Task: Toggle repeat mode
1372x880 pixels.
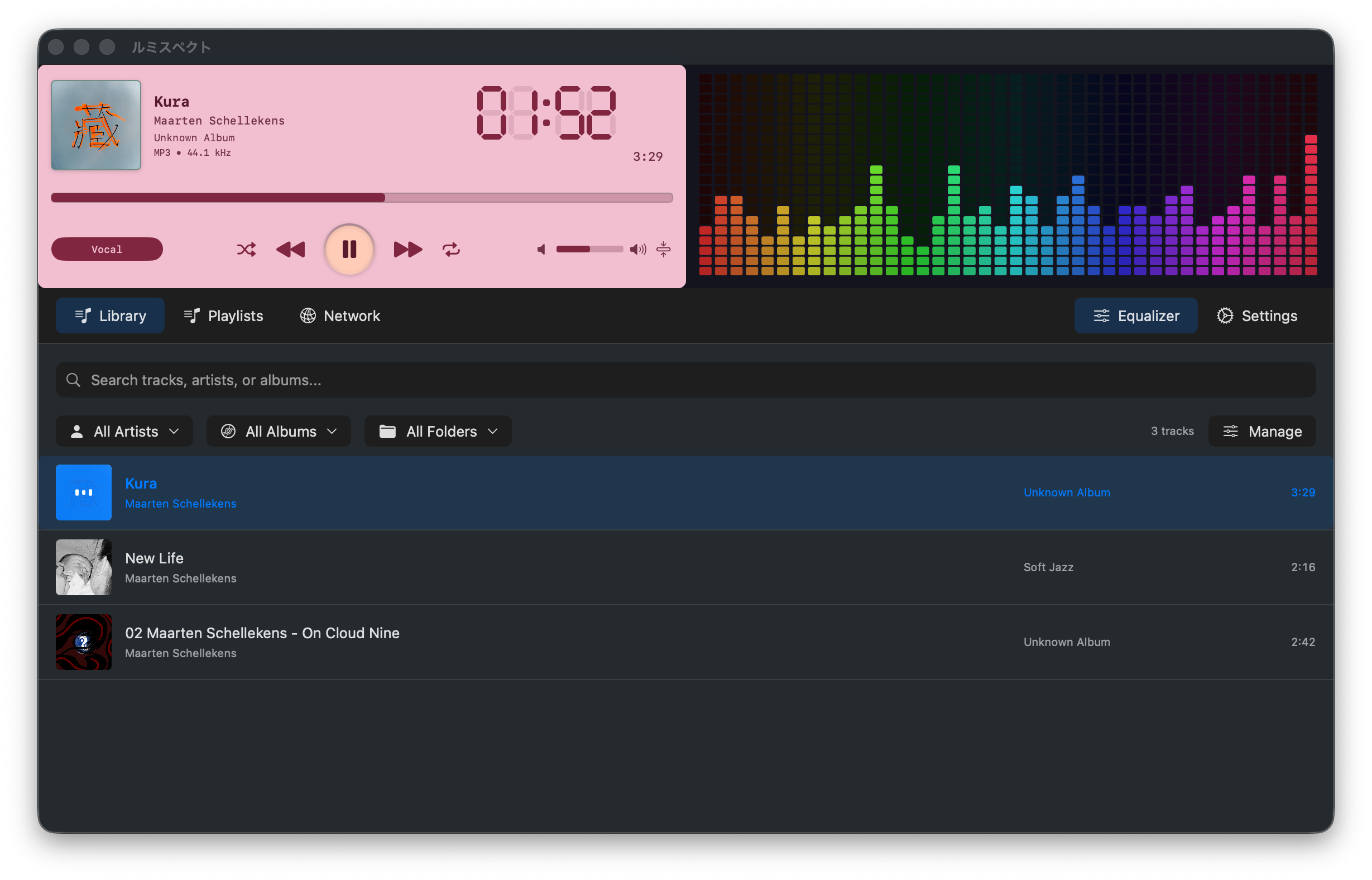Action: tap(450, 250)
